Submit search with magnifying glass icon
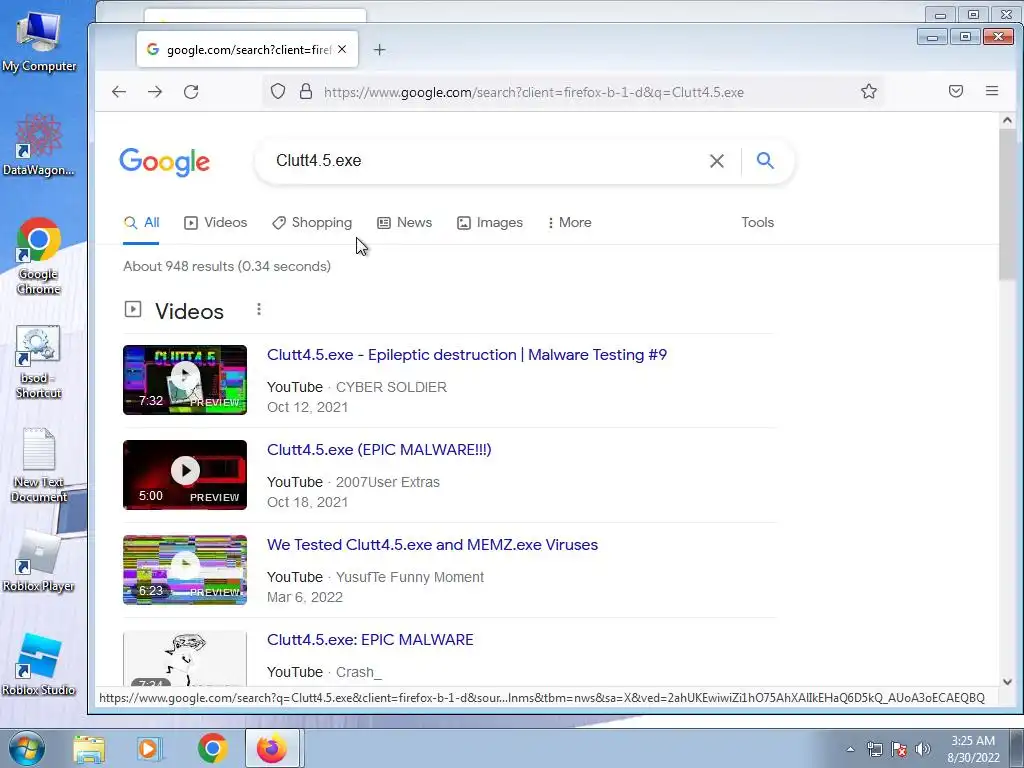 (765, 160)
